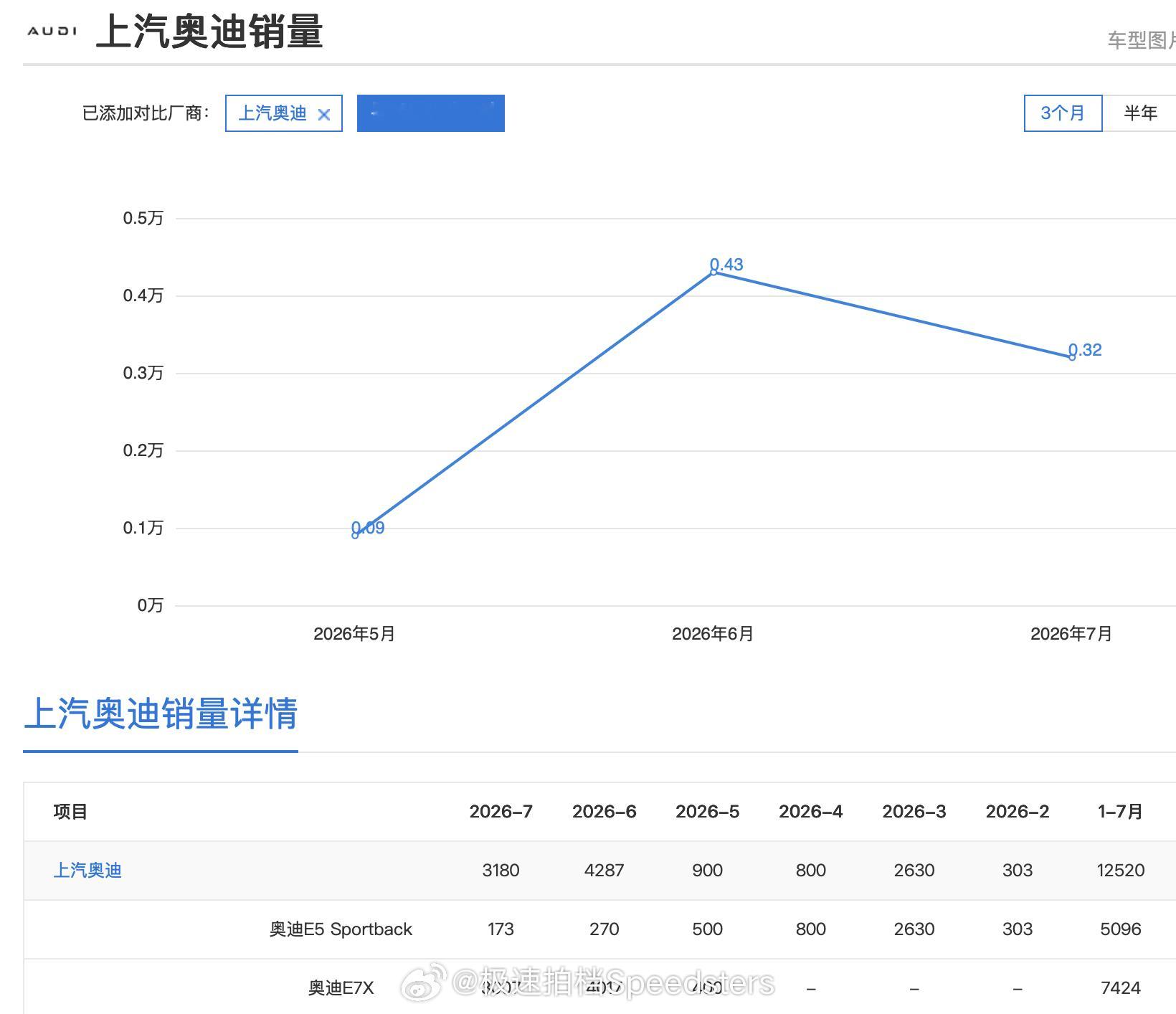Click the 5096 total for E5 Sportback
Screen dimensions: 1176x1014
1121,929
